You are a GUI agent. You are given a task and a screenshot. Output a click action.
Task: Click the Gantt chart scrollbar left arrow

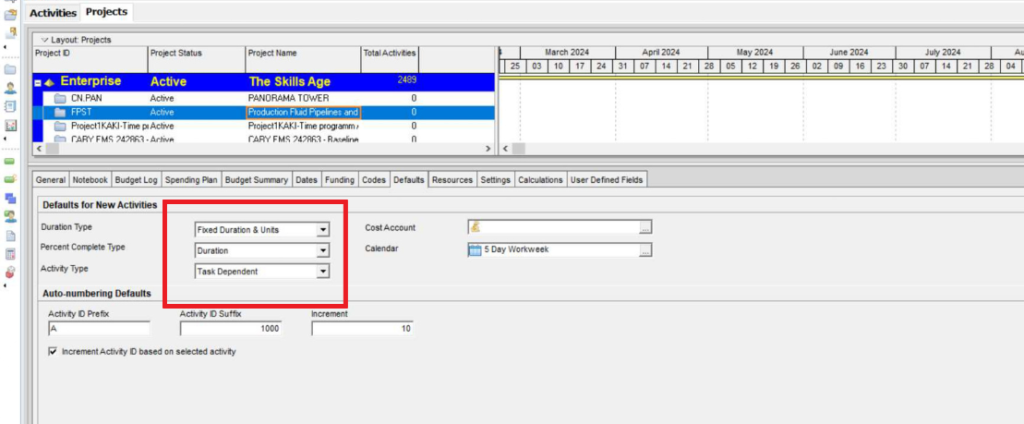coord(505,149)
